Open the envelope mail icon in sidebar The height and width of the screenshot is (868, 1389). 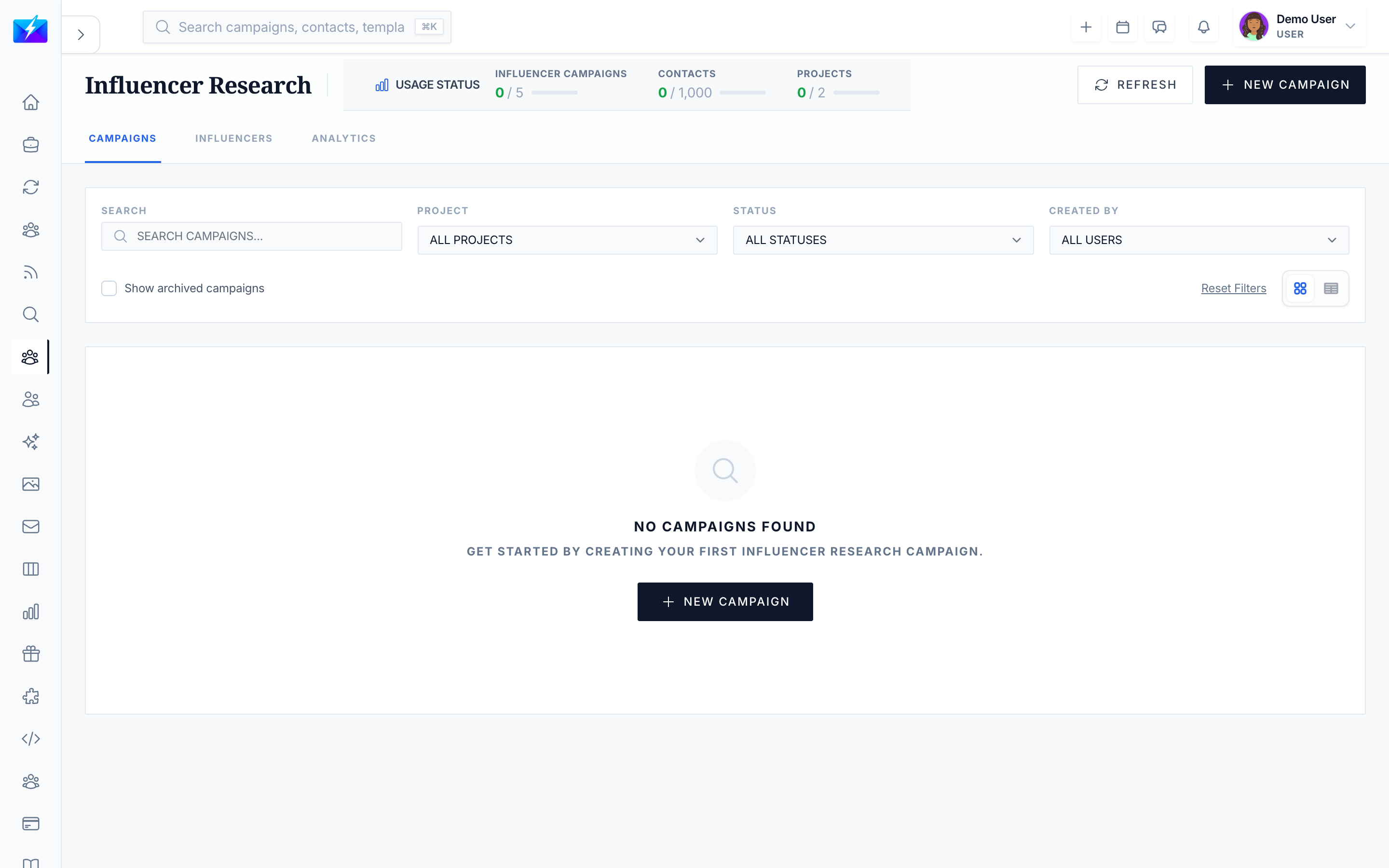30,527
